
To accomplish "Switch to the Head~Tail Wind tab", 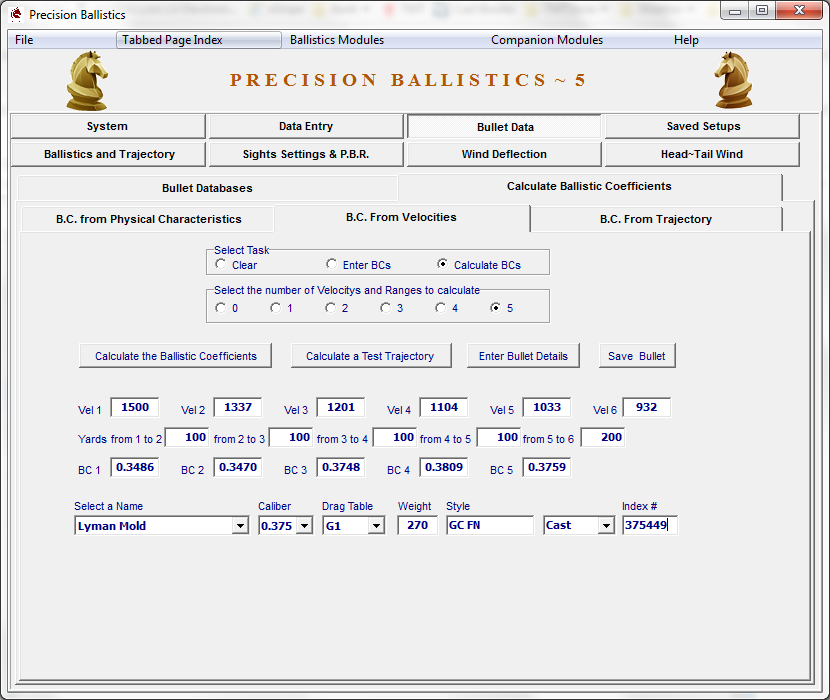I will click(702, 154).
